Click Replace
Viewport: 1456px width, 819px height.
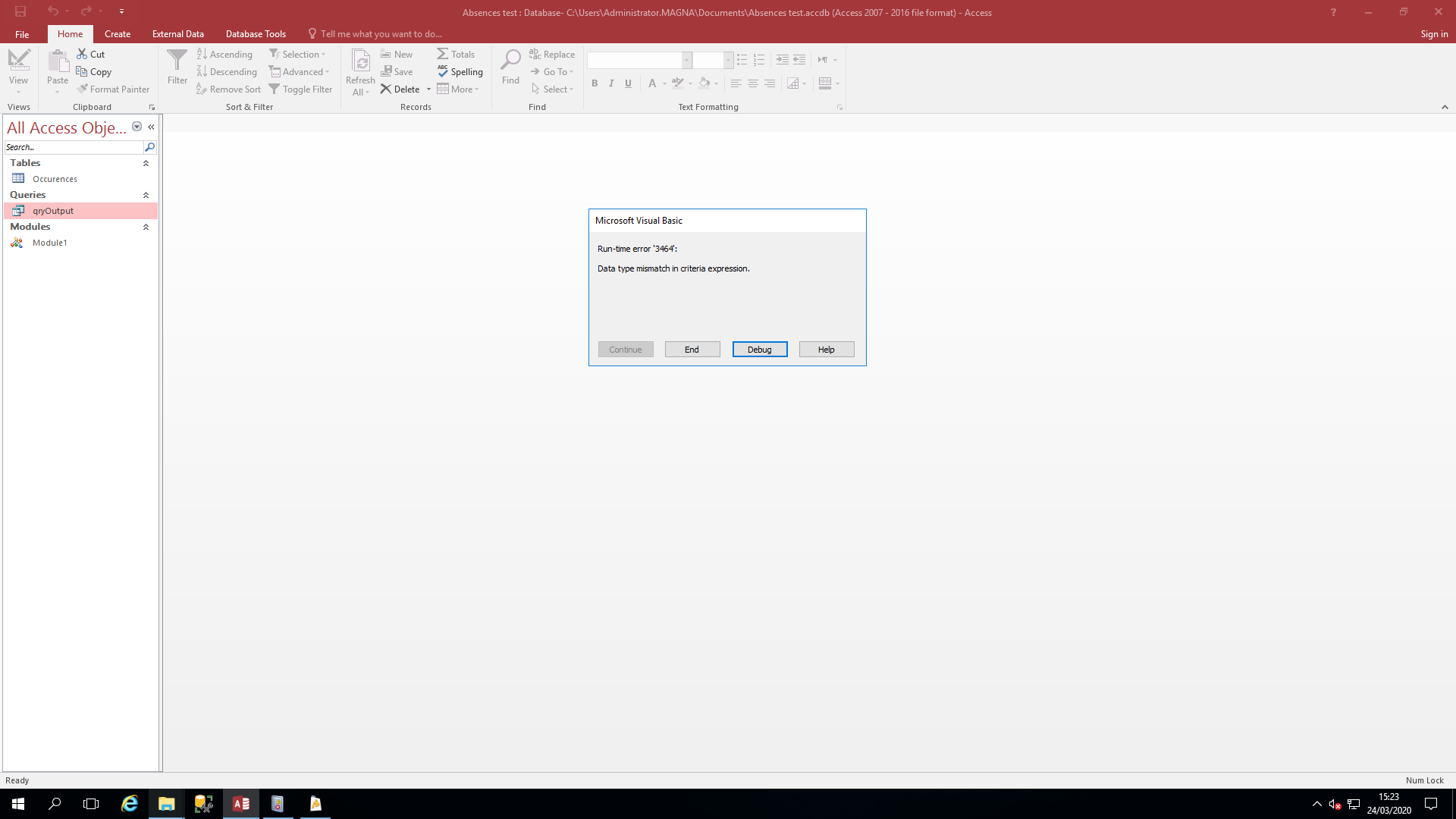(x=552, y=55)
